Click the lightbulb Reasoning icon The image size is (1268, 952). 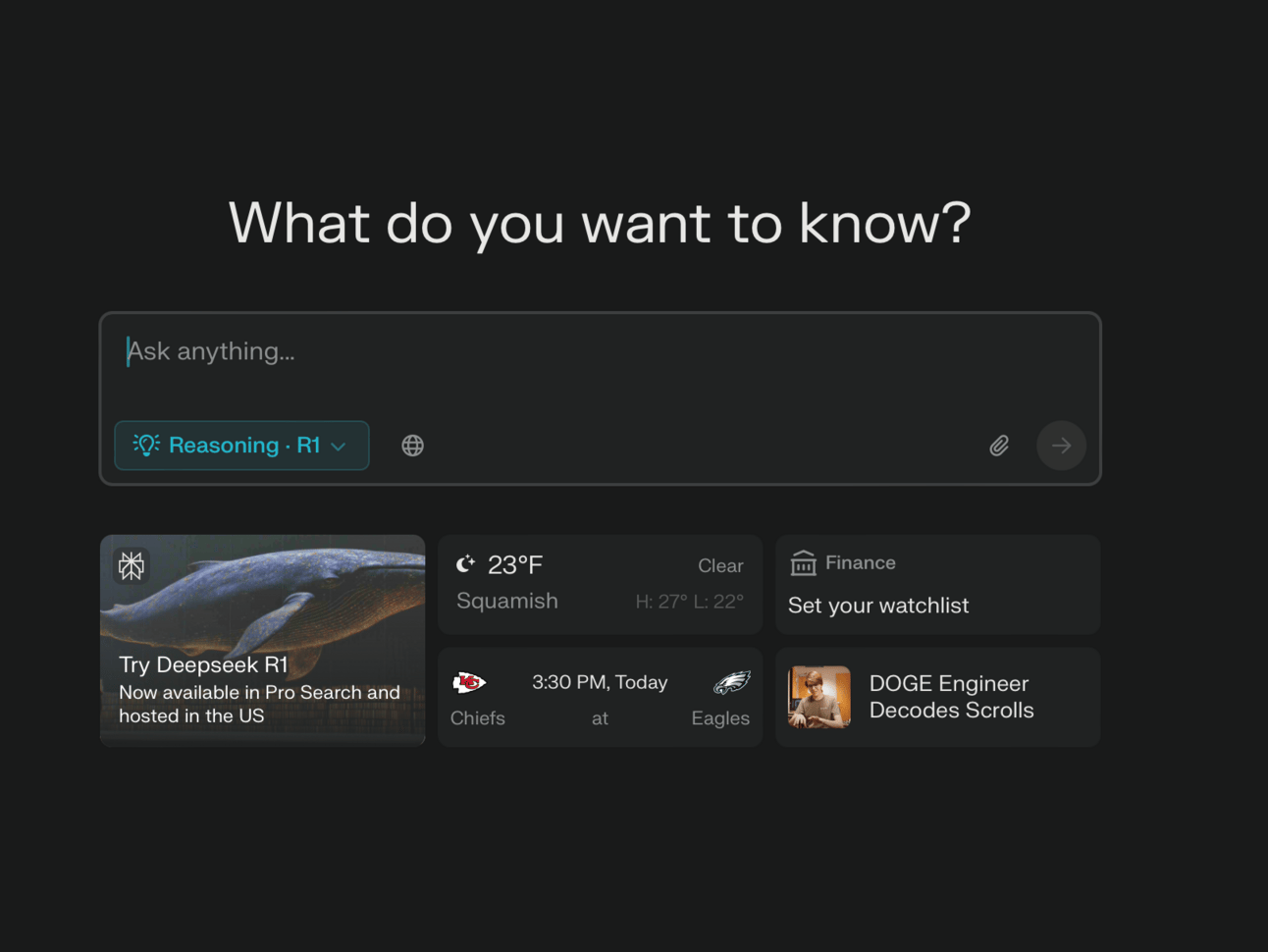146,445
